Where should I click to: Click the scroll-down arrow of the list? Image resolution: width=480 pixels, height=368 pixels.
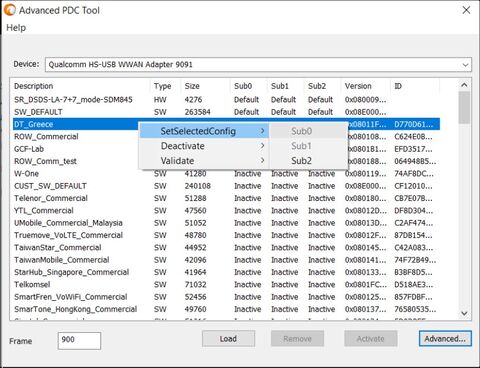click(464, 313)
